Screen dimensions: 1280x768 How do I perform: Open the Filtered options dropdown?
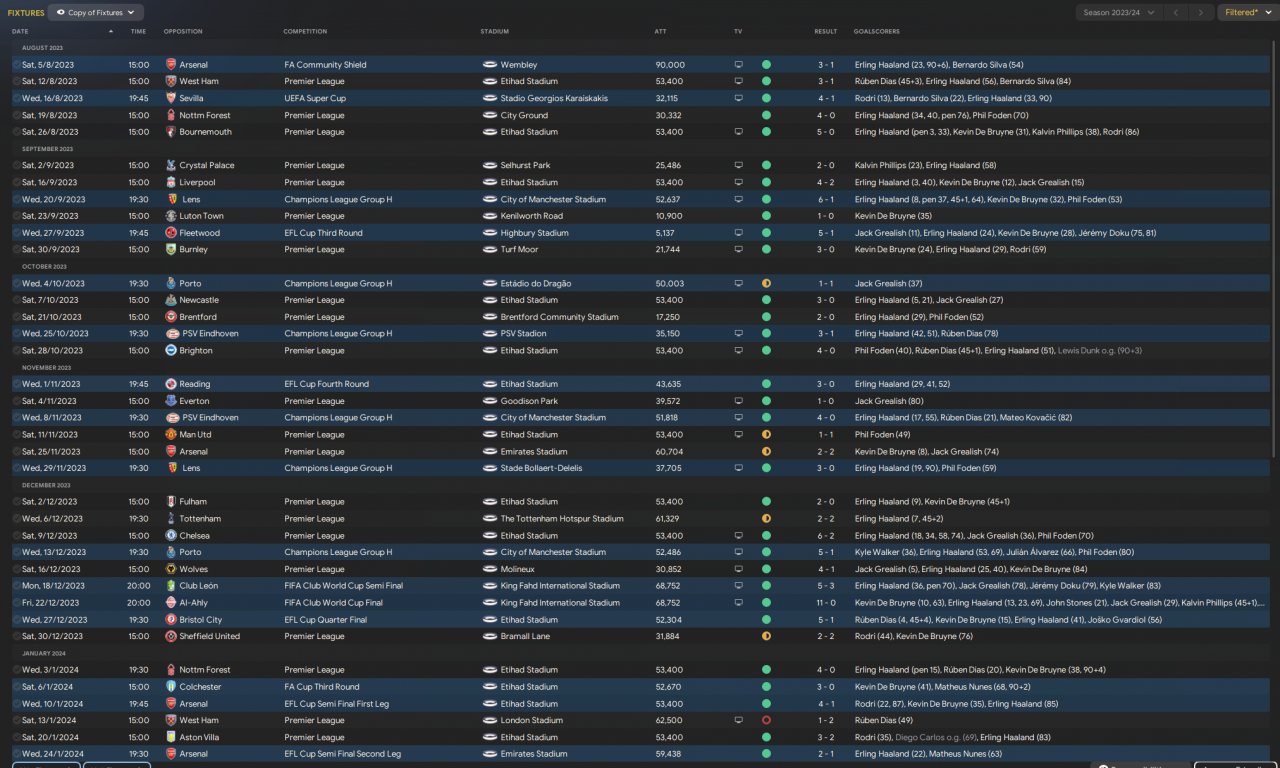point(1246,12)
